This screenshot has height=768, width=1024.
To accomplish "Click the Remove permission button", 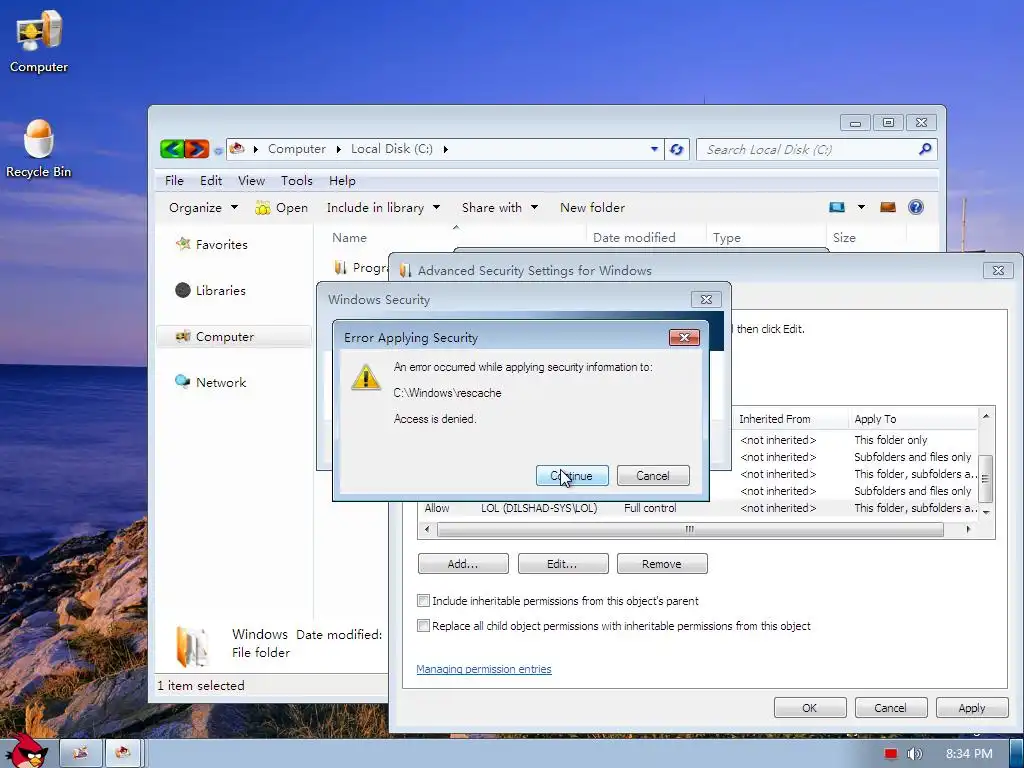I will [662, 564].
